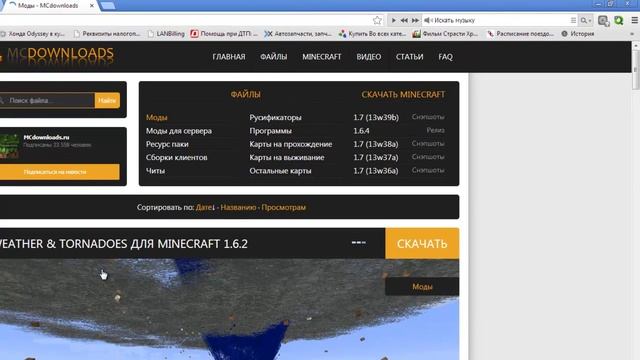Screen dimensions: 640x360
Task: Open the MCdownloads.ru group link
Action: (x=46, y=137)
